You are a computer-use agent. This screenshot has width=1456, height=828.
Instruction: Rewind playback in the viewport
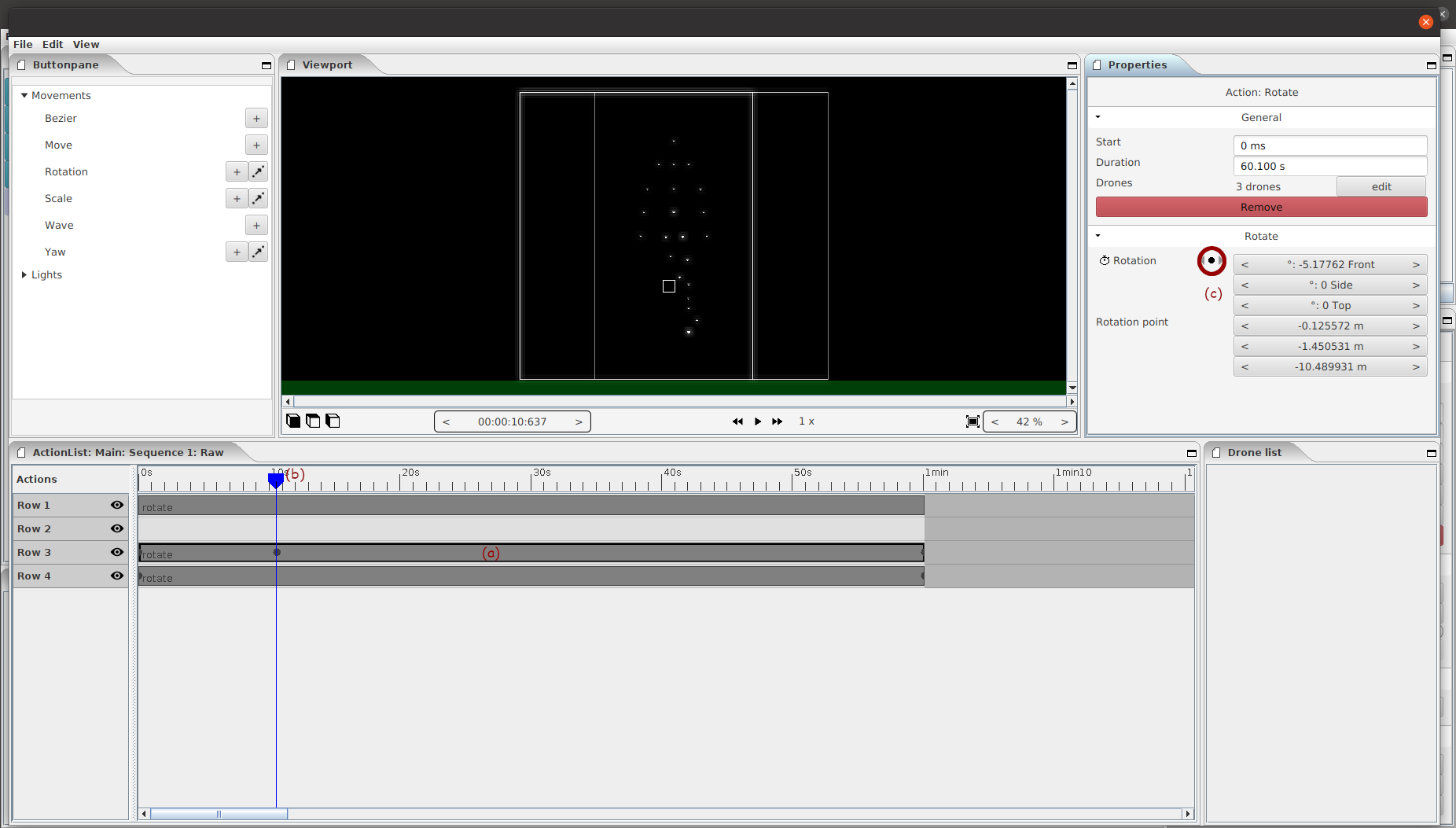pos(737,421)
